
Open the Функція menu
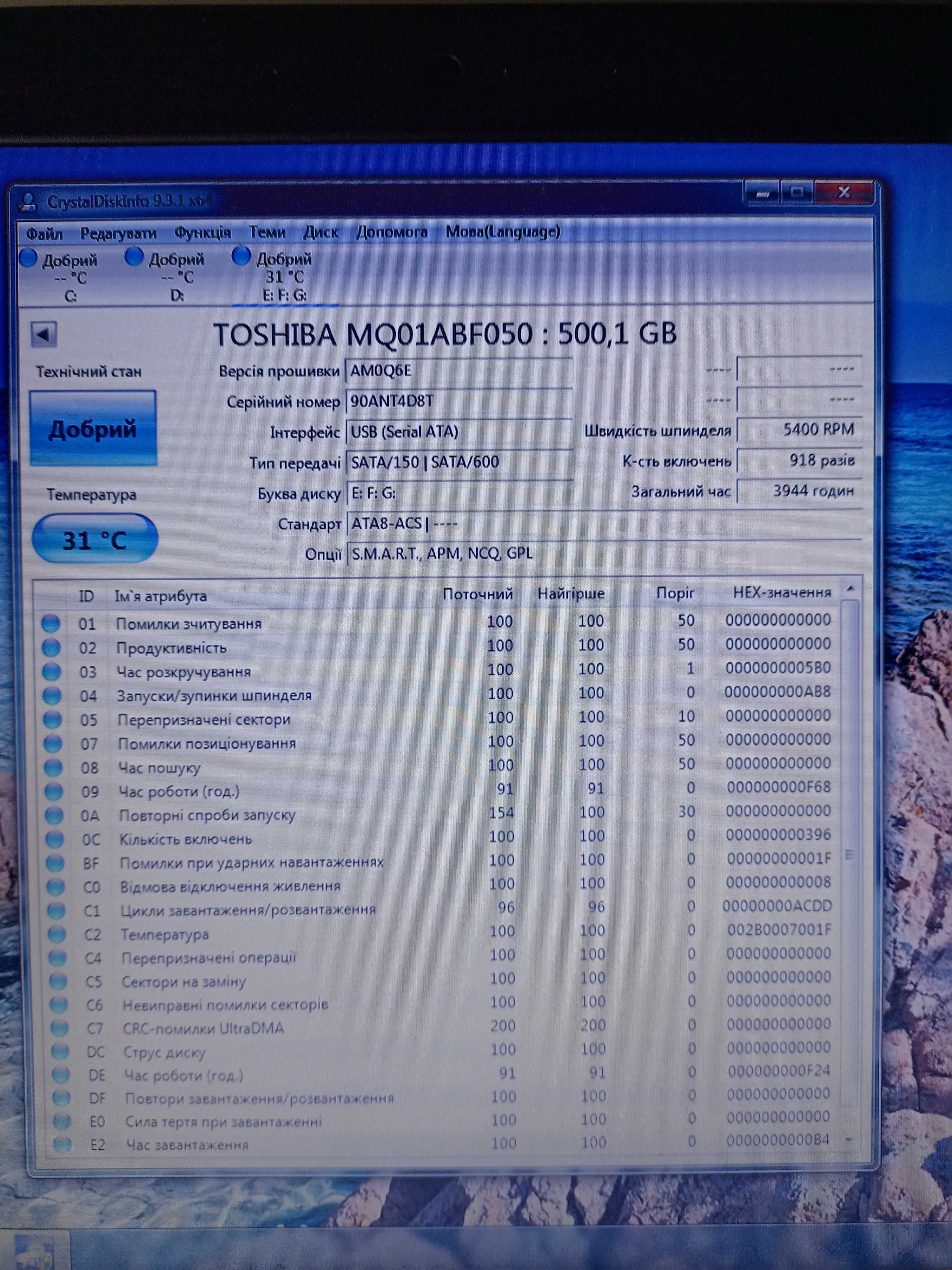pyautogui.click(x=202, y=232)
